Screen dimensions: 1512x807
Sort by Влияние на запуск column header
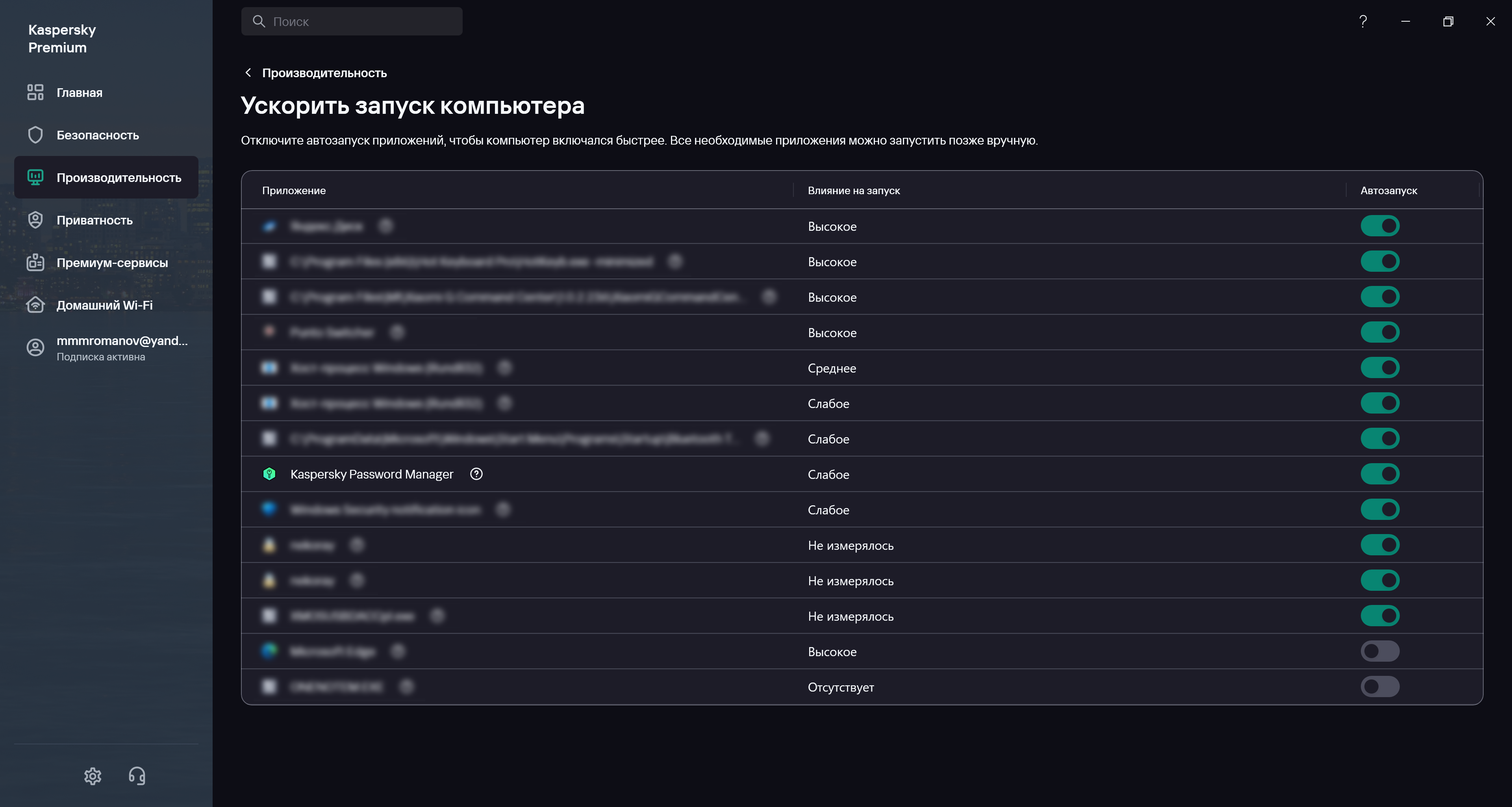point(853,191)
